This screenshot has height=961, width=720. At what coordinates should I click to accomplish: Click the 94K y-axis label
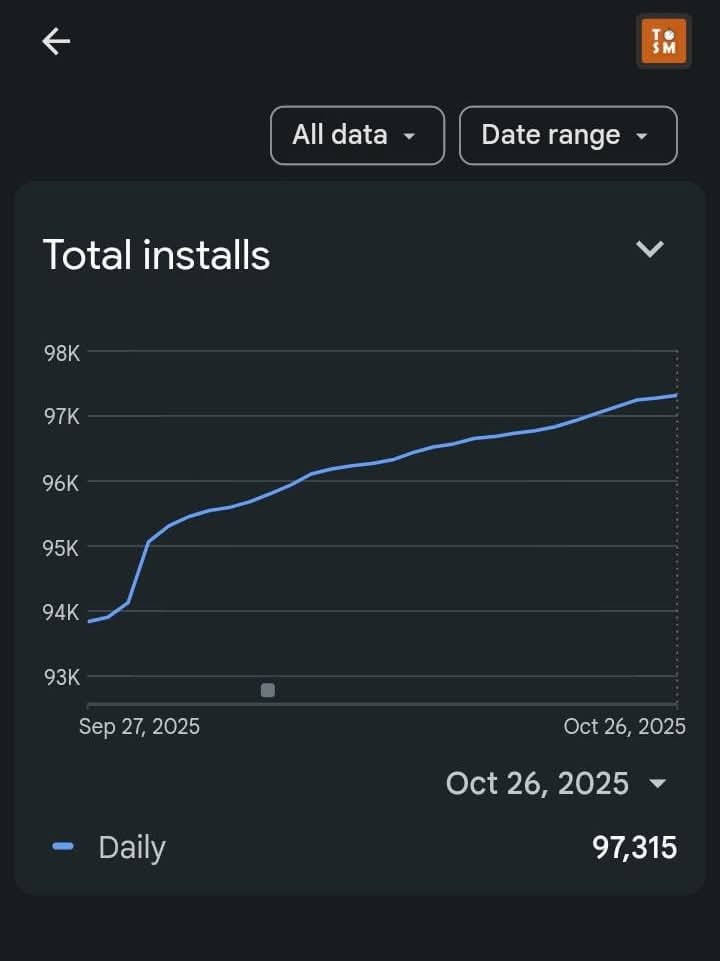(x=62, y=612)
